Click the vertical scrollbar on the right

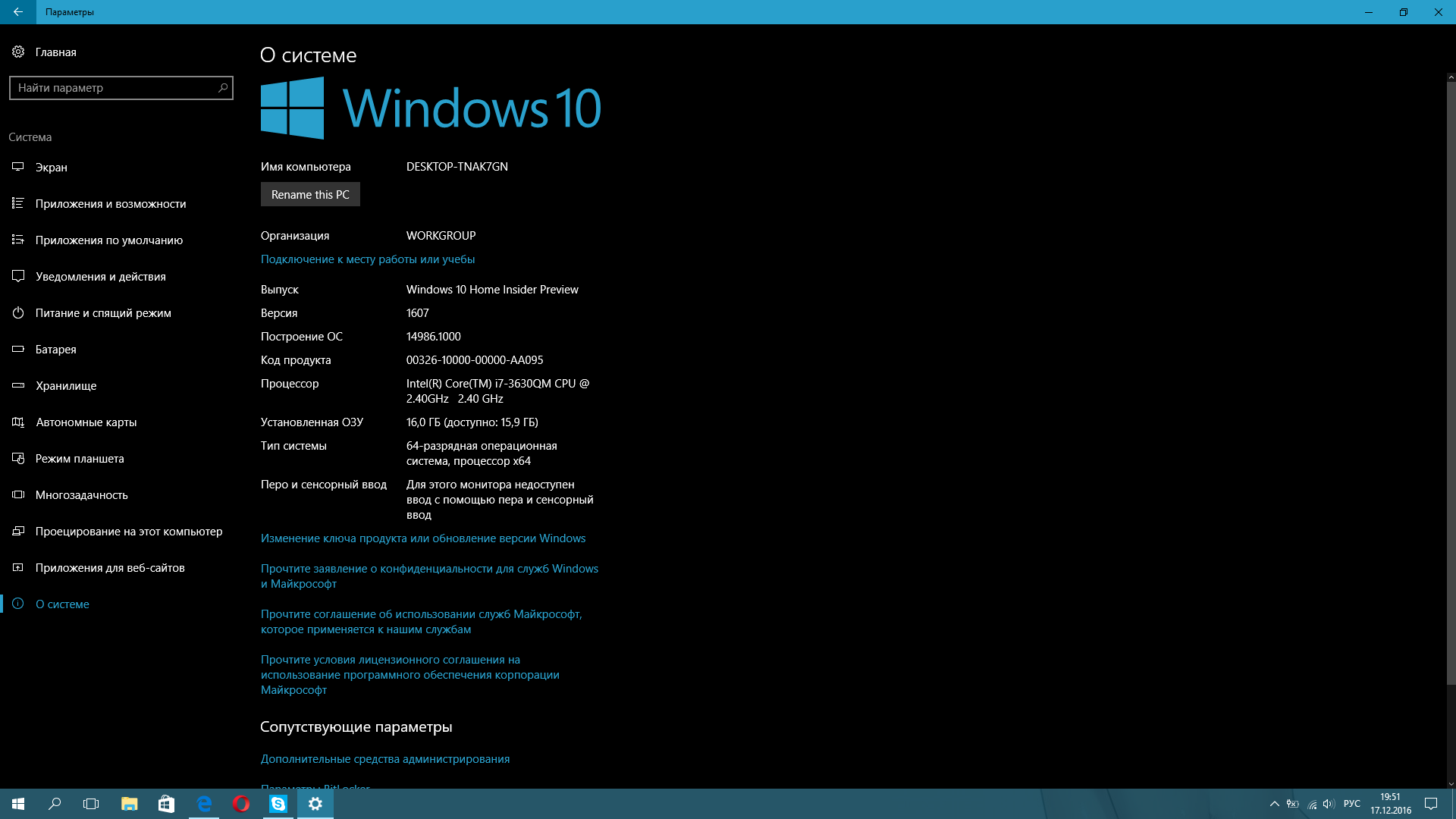pos(1451,383)
